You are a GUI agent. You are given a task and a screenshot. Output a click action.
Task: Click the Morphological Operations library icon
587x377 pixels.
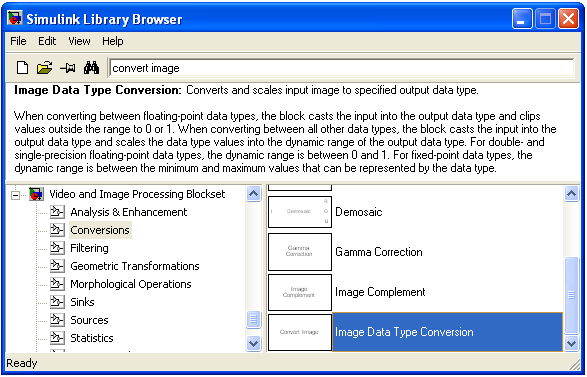(57, 284)
